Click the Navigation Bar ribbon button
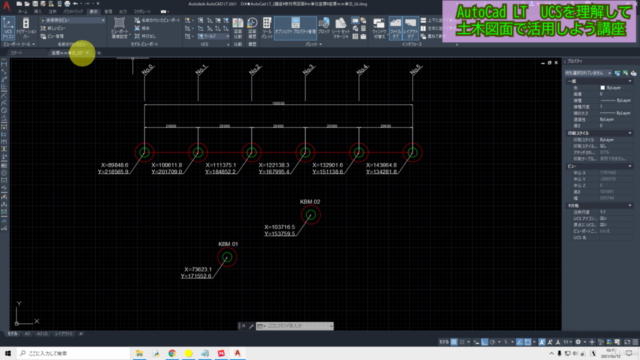The image size is (640, 360). tap(26, 28)
